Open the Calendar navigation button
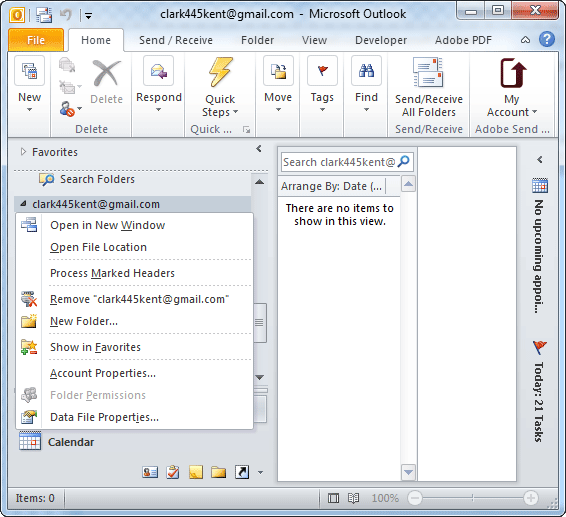566x517 pixels. tap(137, 442)
